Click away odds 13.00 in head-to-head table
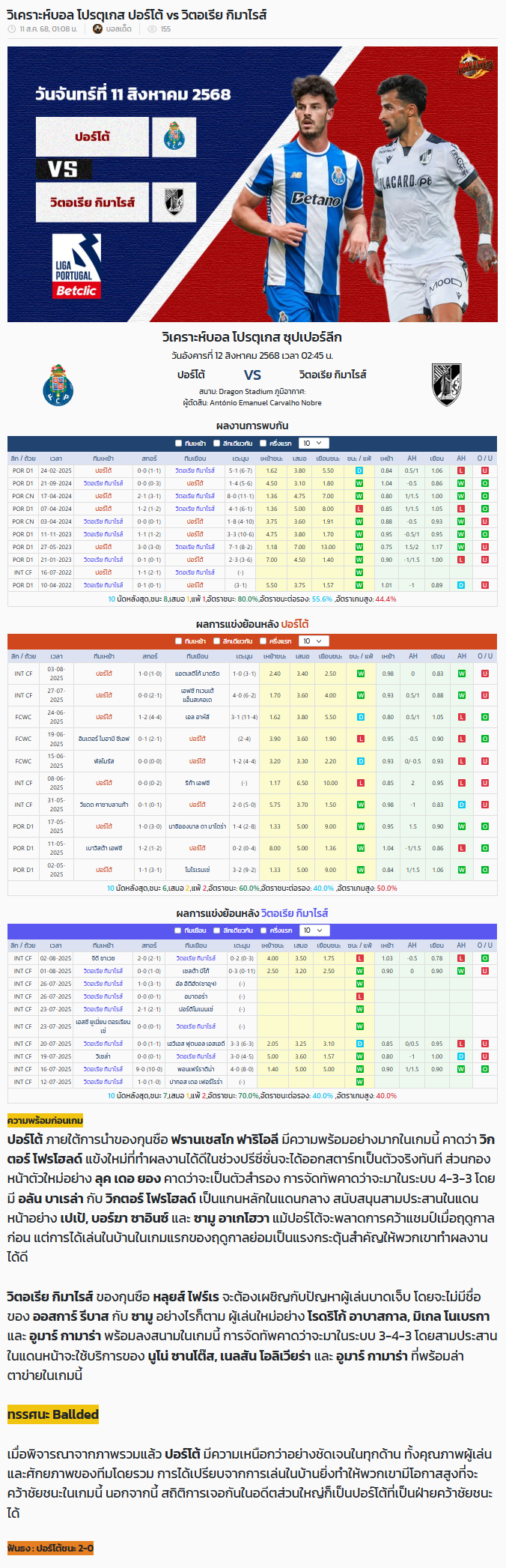 tap(329, 547)
